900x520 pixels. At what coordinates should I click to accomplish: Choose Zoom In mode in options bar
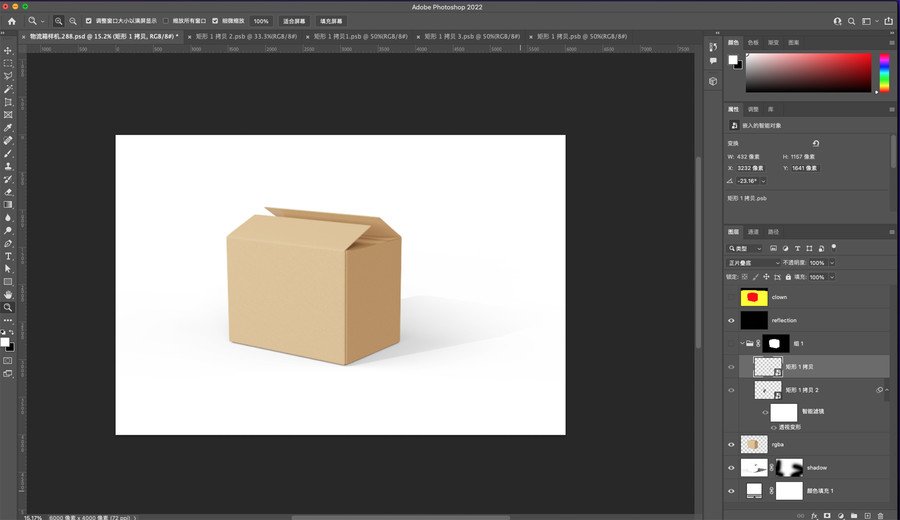pos(59,21)
